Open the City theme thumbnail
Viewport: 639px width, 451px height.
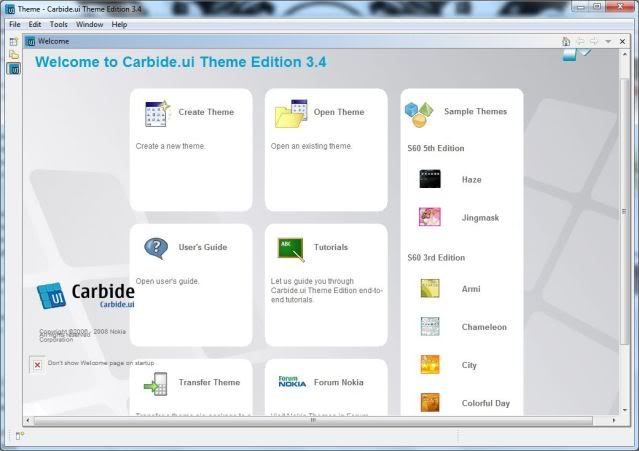430,364
